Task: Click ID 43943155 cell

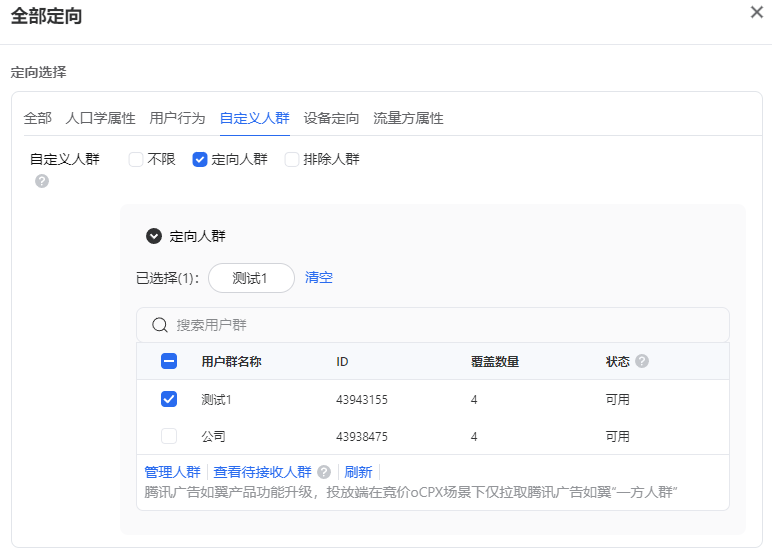Action: coord(362,399)
